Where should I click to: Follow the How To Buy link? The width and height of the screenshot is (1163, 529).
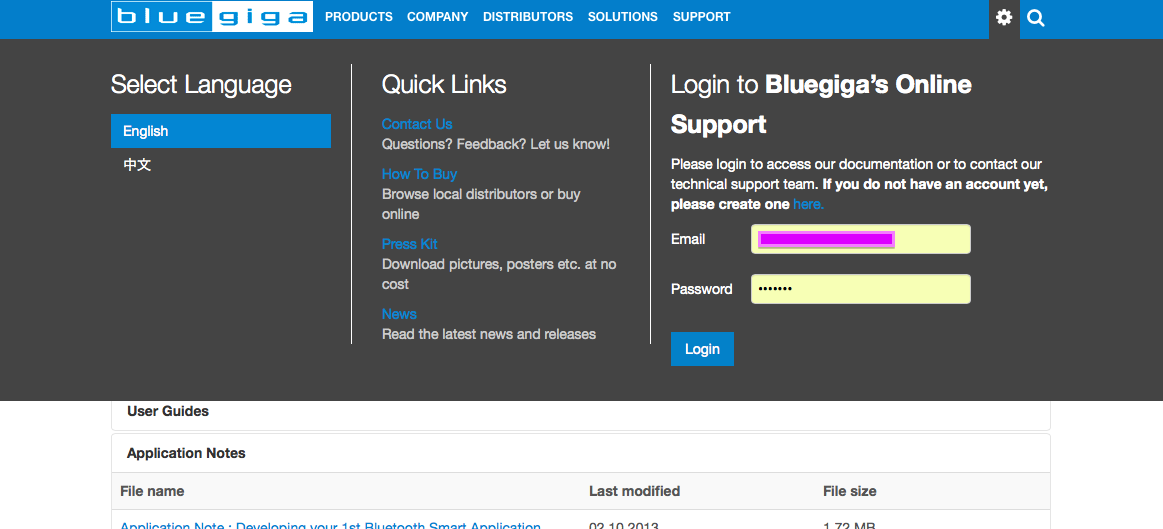tap(419, 174)
